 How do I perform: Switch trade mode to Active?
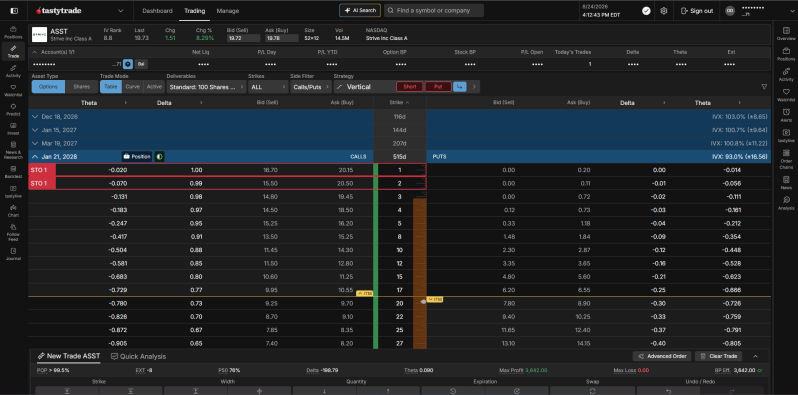click(154, 87)
